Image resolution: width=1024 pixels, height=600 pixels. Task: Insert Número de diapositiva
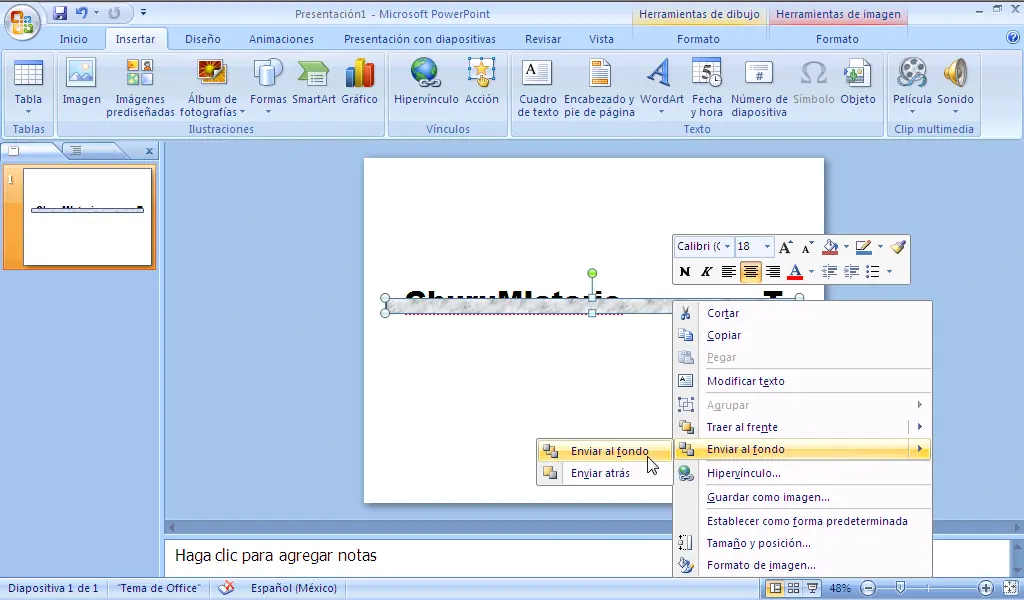[x=759, y=88]
